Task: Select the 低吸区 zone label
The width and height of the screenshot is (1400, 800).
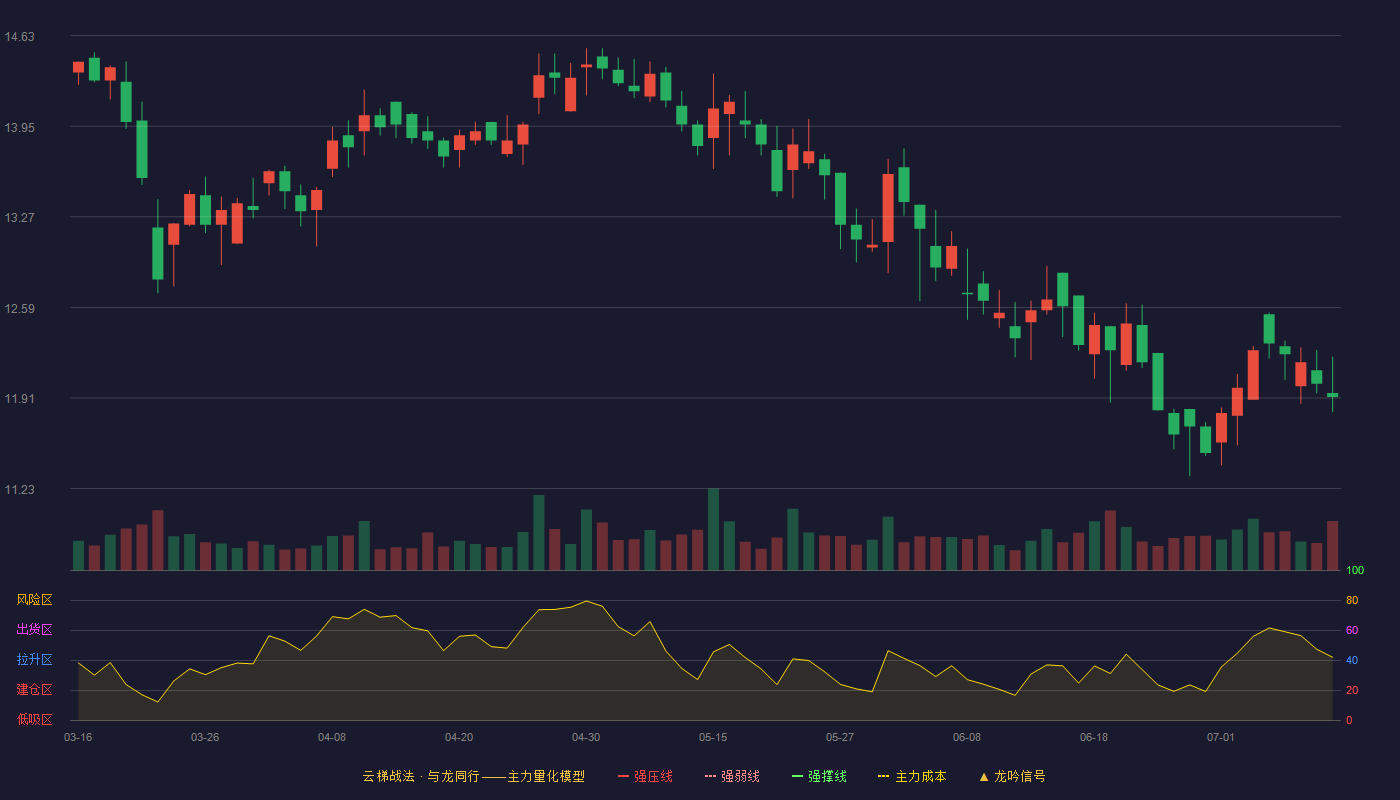Action: (34, 719)
